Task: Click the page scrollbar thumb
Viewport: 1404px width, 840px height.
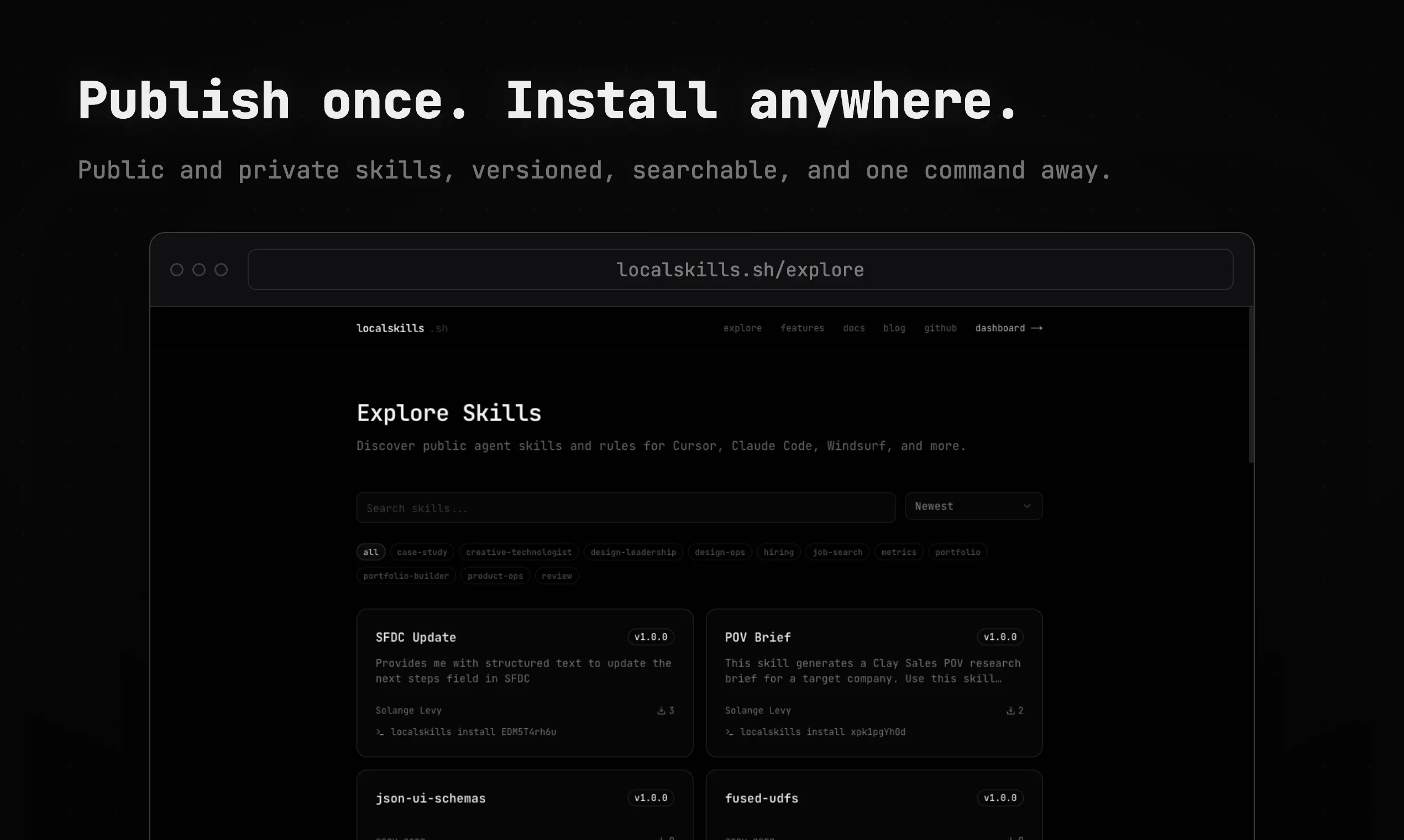Action: click(1250, 385)
